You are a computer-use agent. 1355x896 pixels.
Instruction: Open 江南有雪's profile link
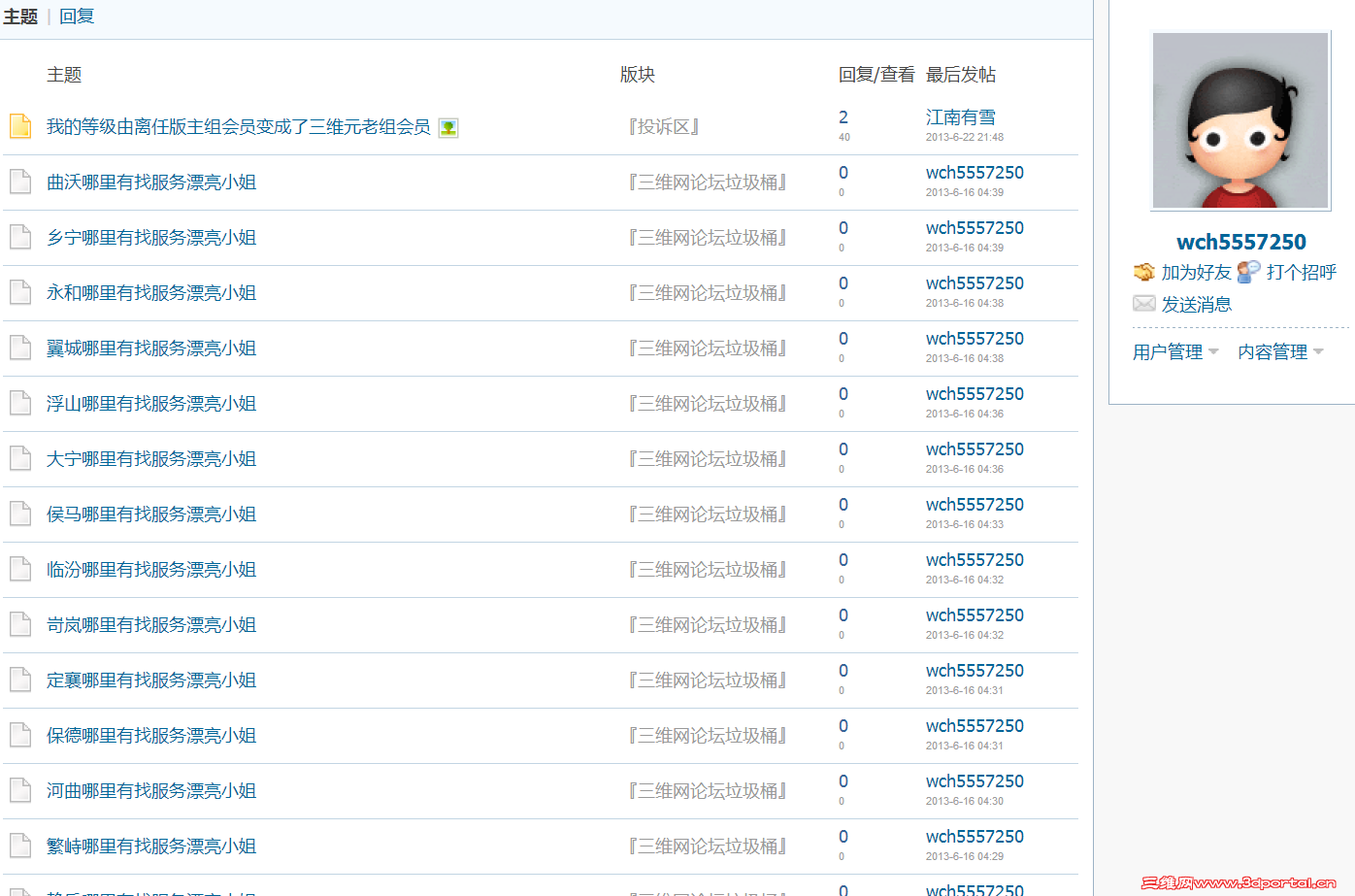tap(960, 116)
